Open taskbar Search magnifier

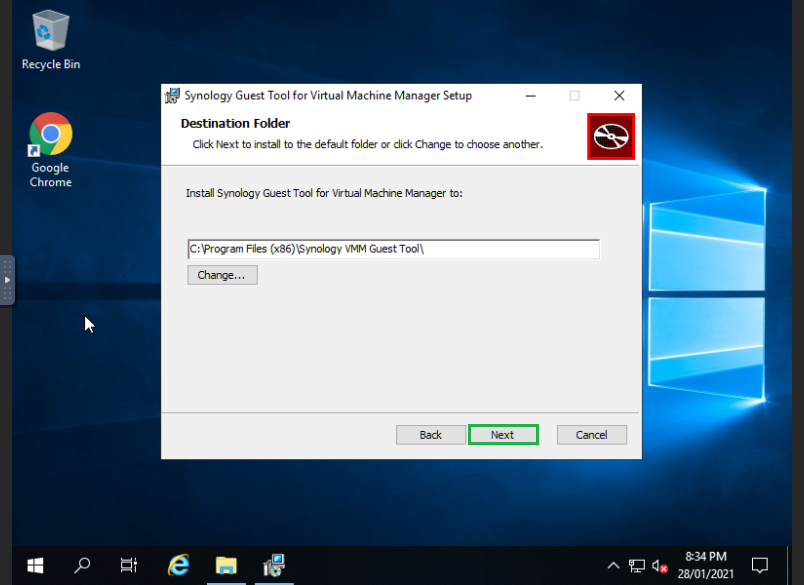83,565
